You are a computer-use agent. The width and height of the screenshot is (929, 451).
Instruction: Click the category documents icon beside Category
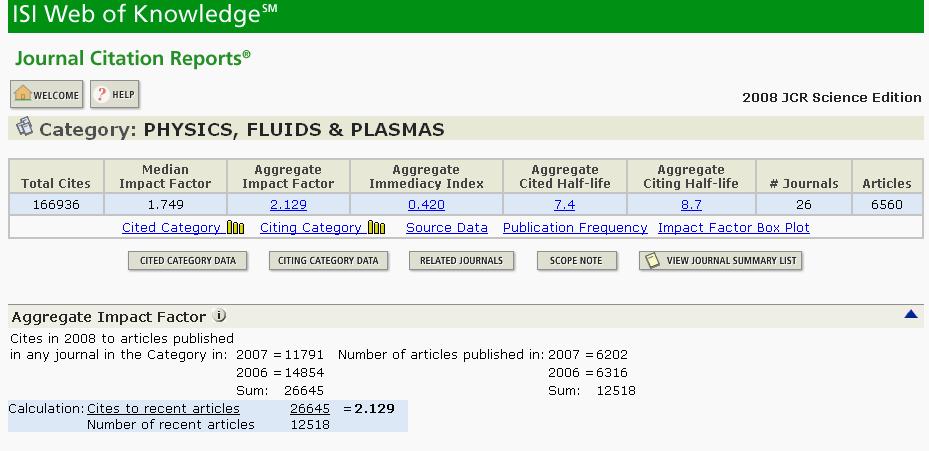pyautogui.click(x=24, y=127)
